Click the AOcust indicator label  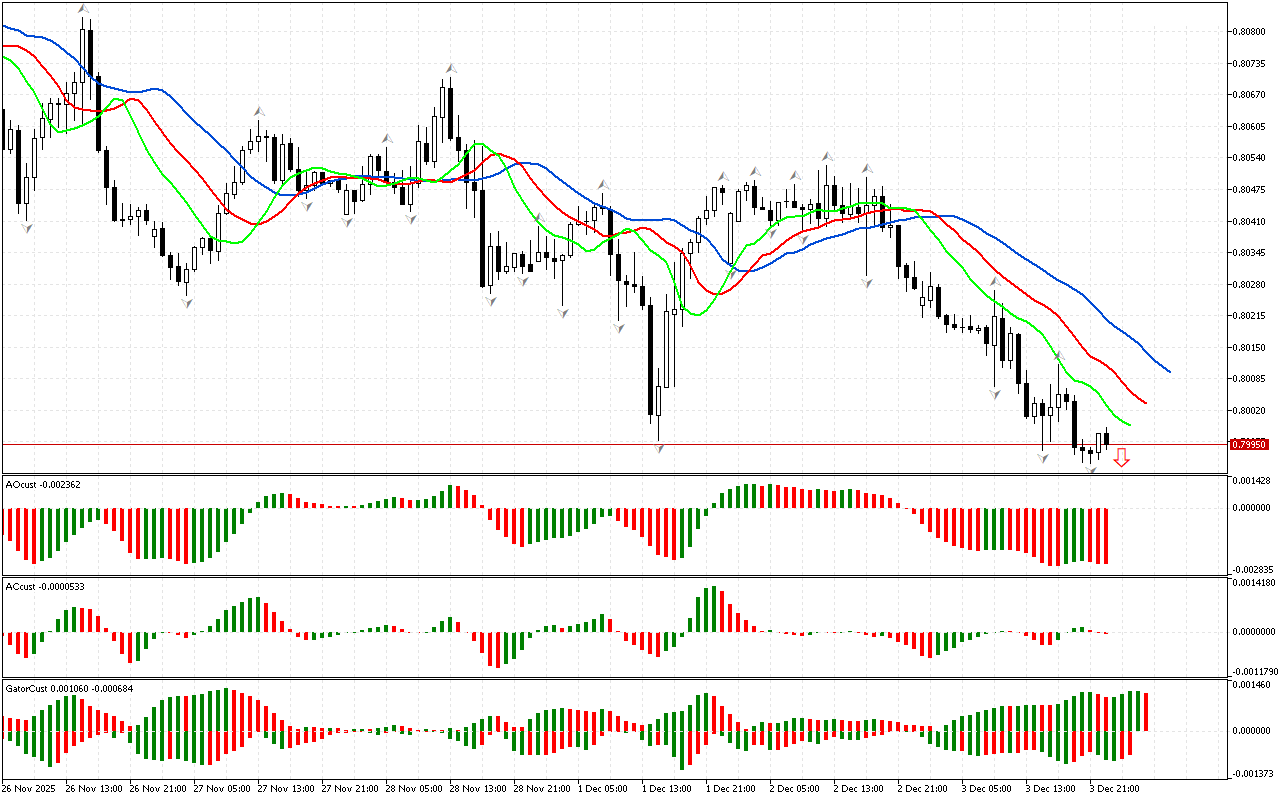[x=43, y=484]
